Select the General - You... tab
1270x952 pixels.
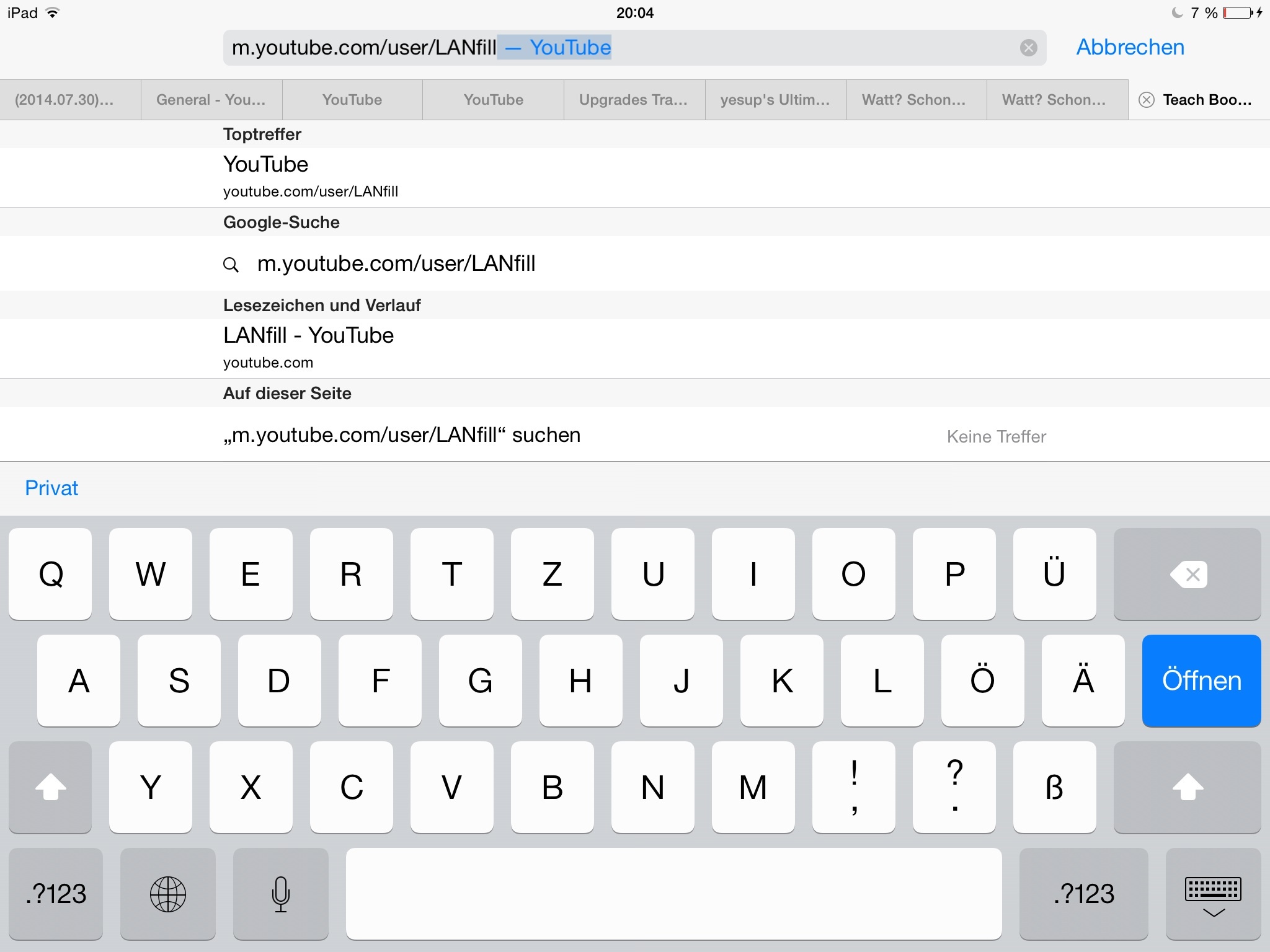211,100
